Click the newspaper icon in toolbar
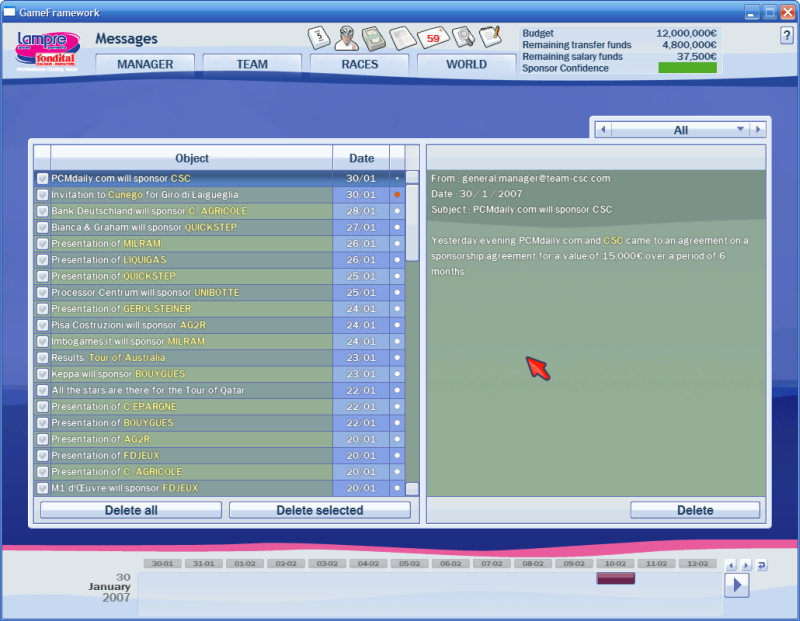Screen dimensions: 800x621 click(403, 39)
